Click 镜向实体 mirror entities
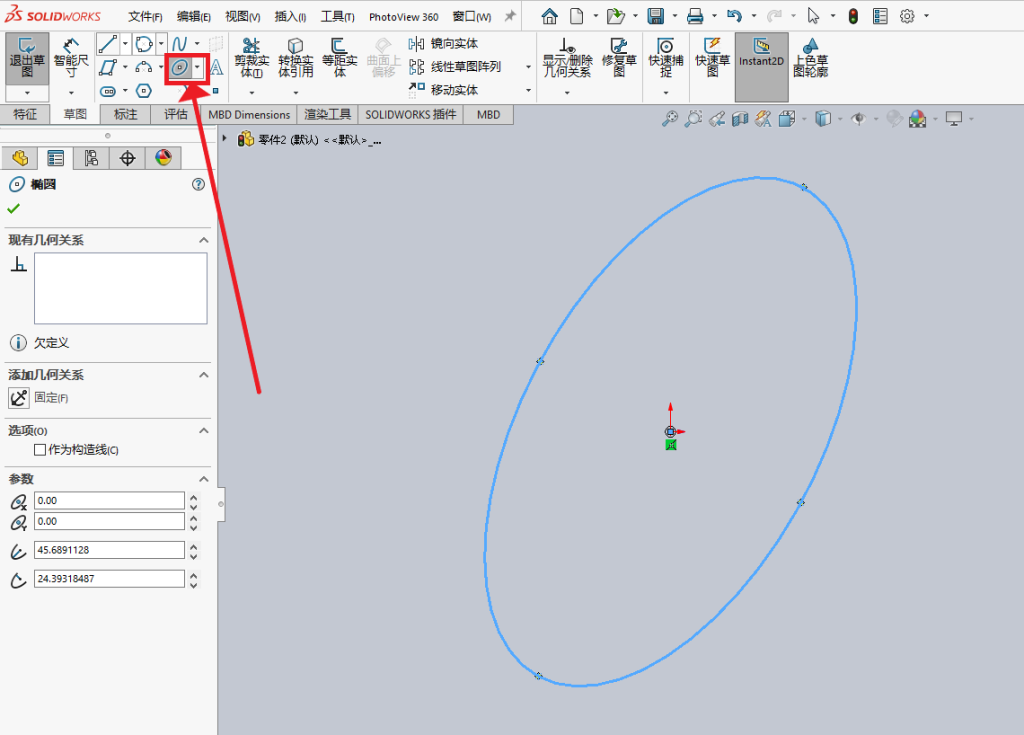The image size is (1024, 735). [443, 44]
